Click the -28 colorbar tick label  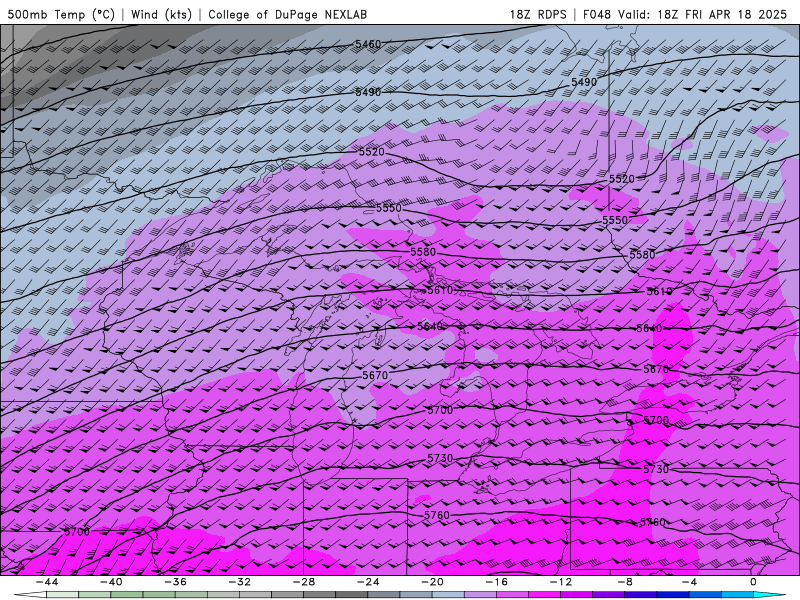[304, 582]
